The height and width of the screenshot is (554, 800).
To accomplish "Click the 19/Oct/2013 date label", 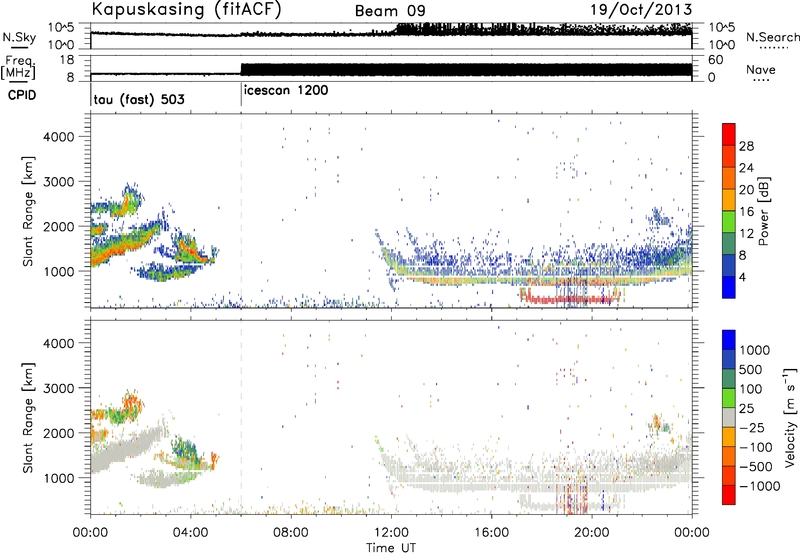I will coord(641,10).
